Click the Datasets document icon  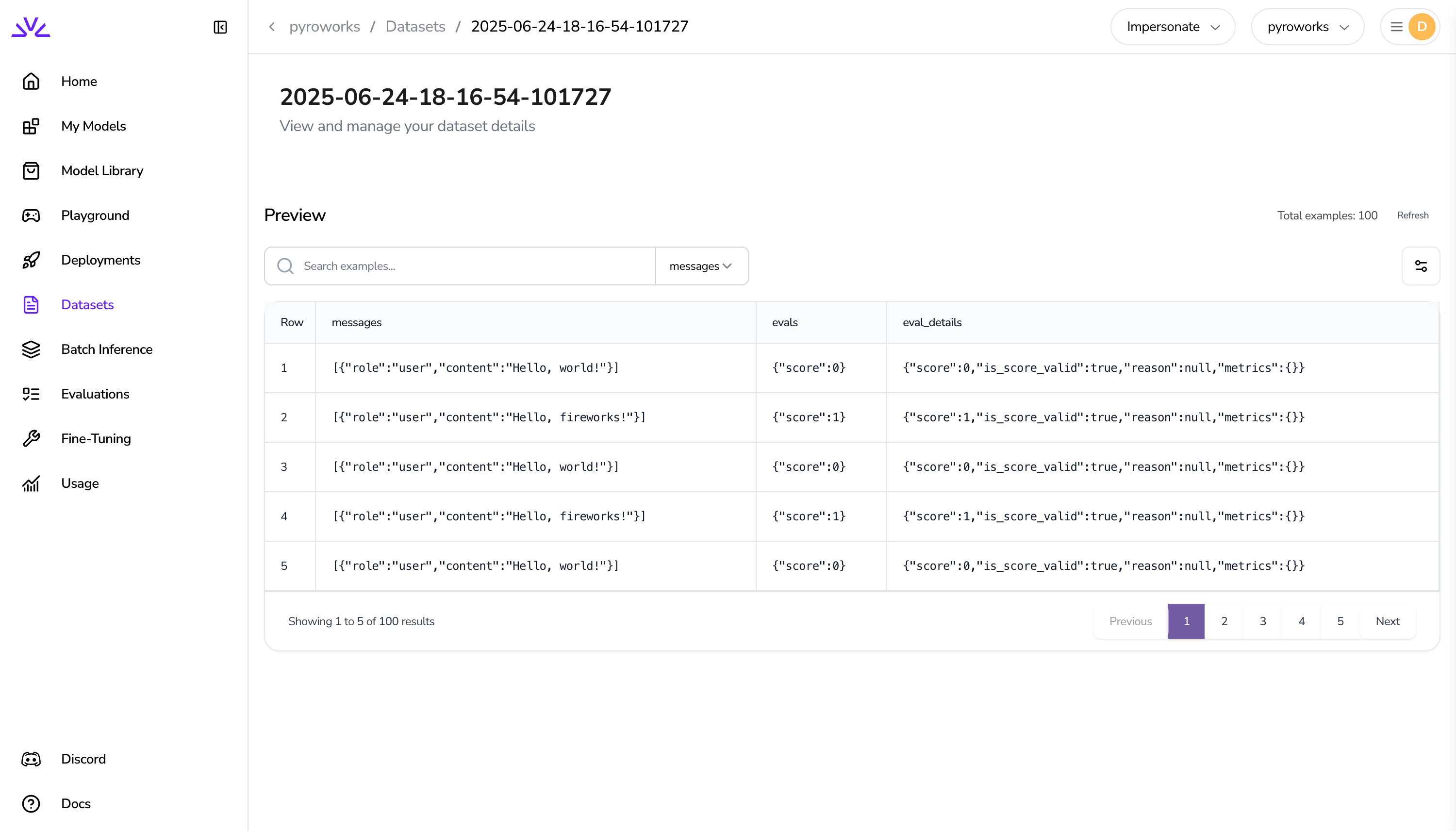[x=31, y=305]
